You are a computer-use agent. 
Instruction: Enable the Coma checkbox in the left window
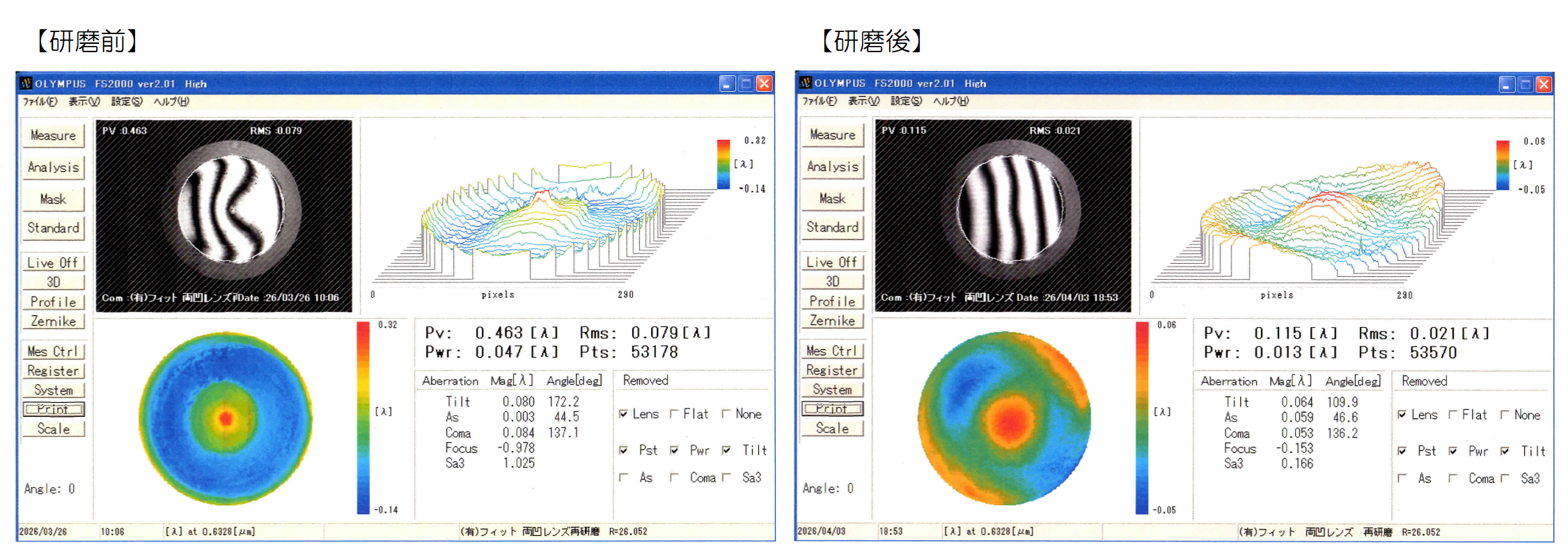point(674,477)
